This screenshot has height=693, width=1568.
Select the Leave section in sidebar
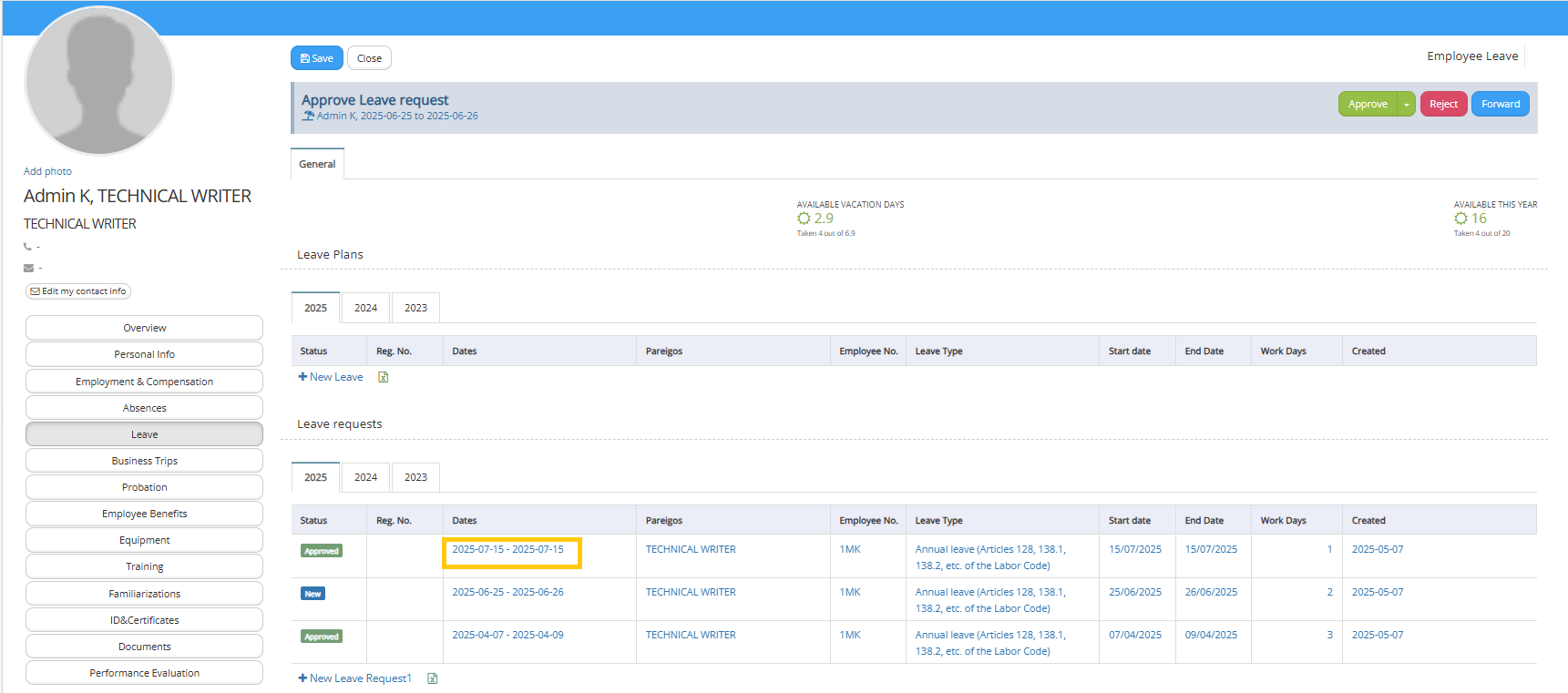144,434
